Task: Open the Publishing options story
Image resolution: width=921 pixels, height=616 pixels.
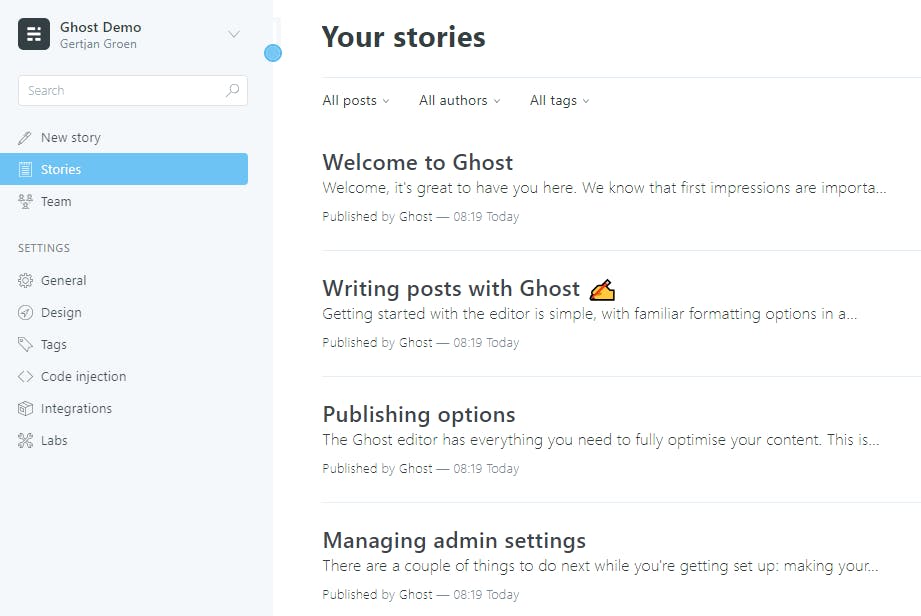Action: tap(419, 415)
